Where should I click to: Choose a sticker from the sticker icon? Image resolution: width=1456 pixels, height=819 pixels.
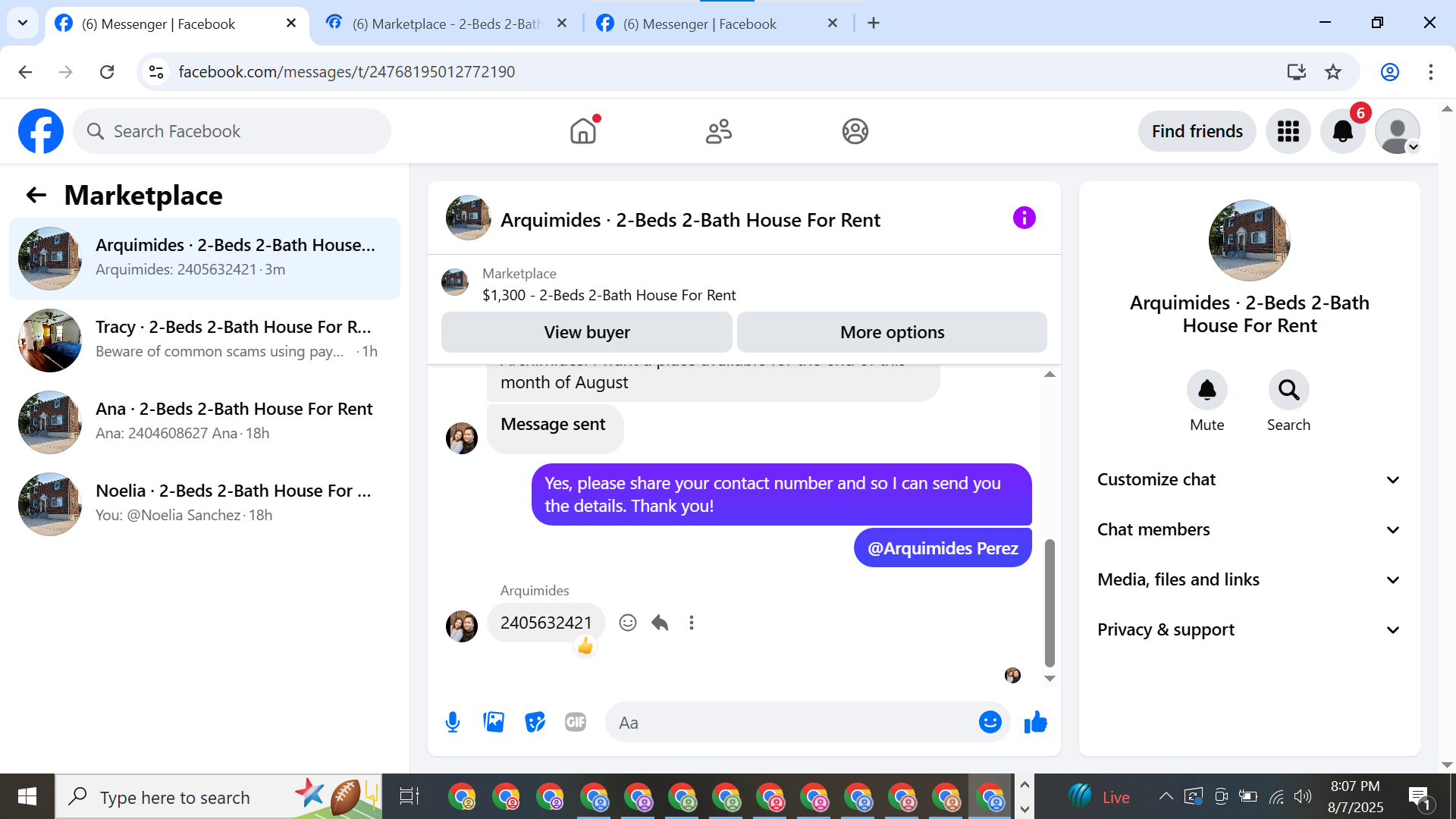point(535,723)
